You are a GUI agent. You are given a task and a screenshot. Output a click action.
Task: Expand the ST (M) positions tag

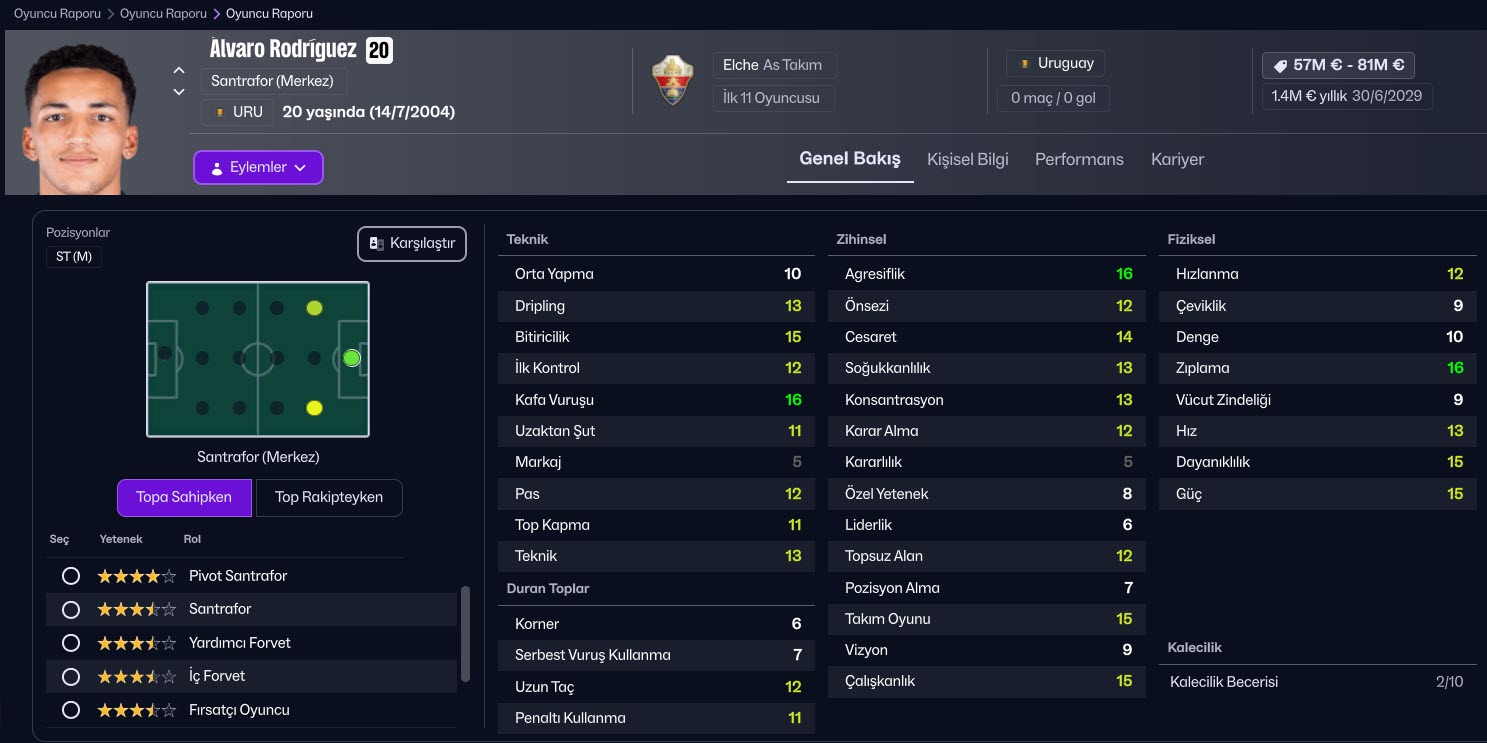coord(74,257)
